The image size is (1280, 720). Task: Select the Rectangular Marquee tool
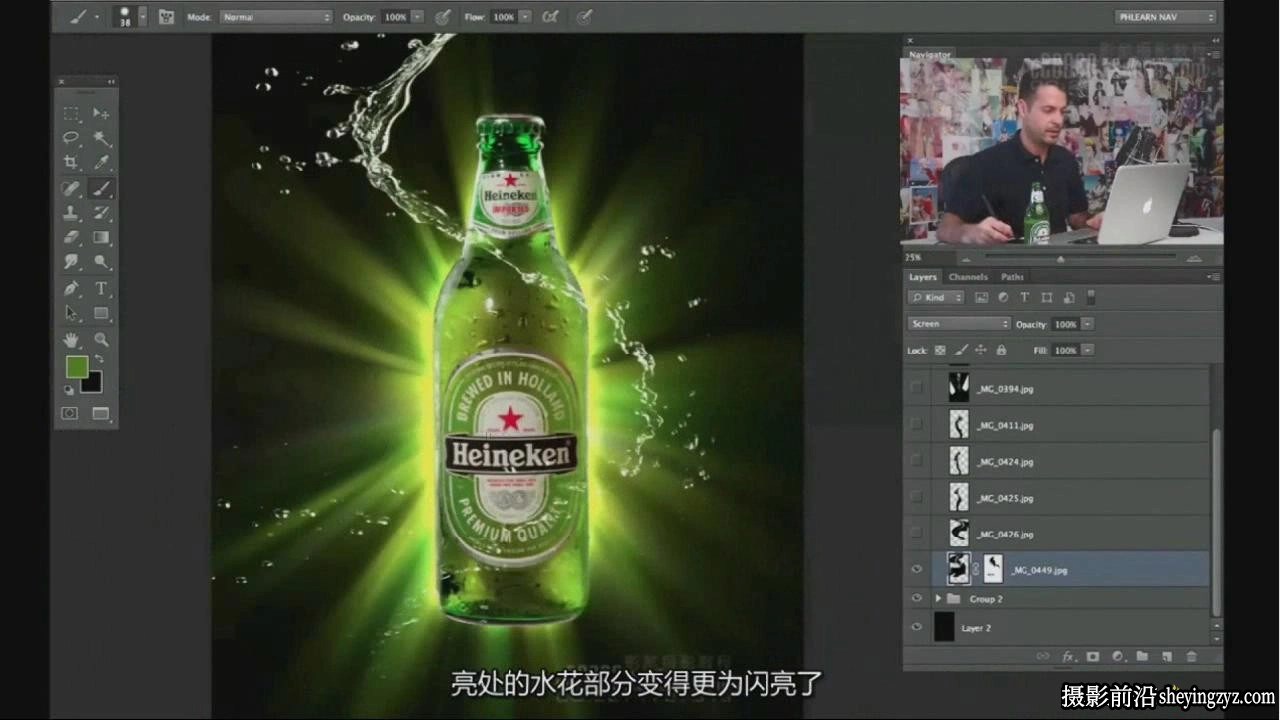71,113
